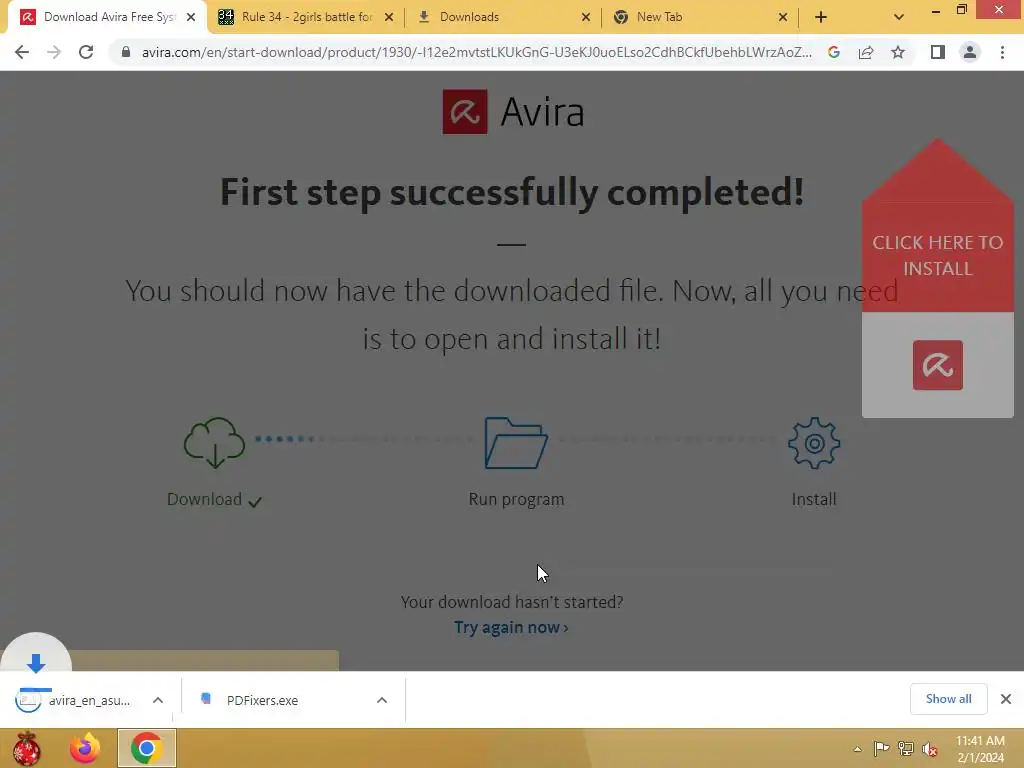The width and height of the screenshot is (1024, 768).
Task: Click the muted volume tray icon
Action: (x=929, y=749)
